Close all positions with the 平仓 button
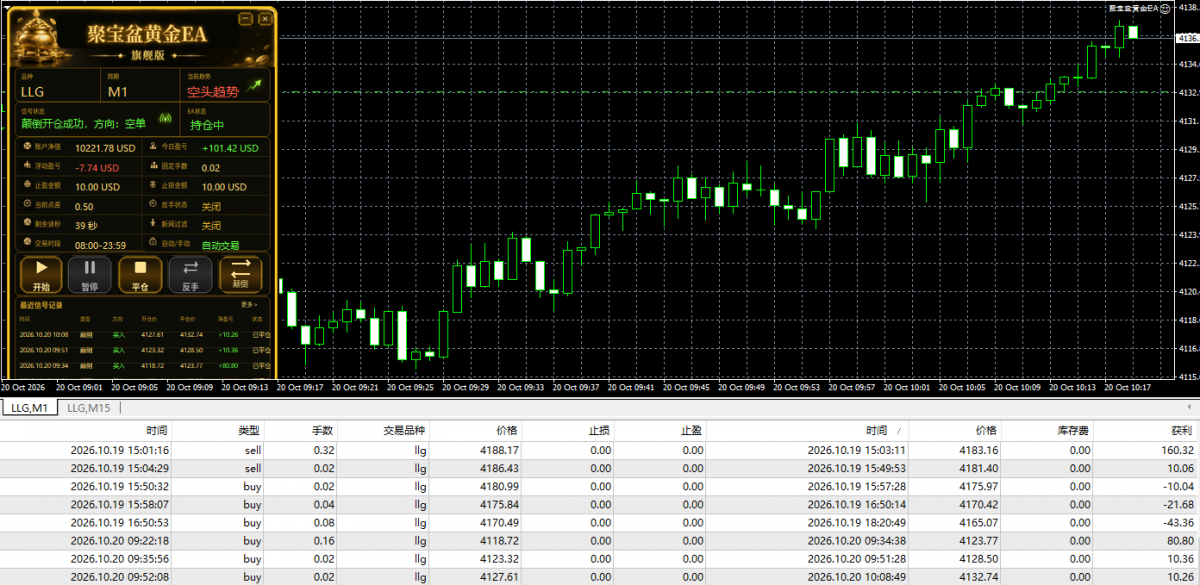 (x=140, y=274)
